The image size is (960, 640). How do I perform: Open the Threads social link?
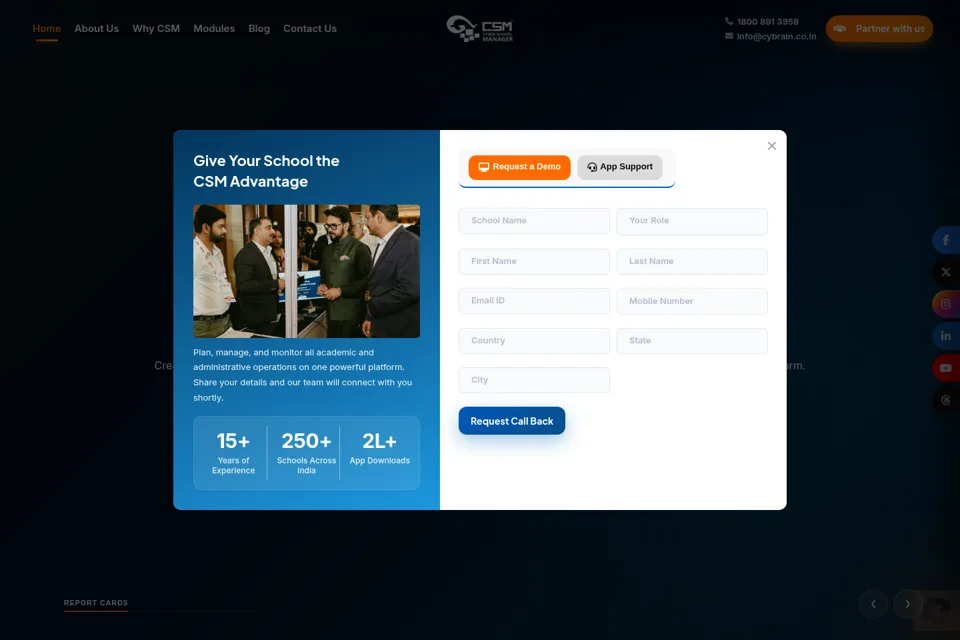(x=946, y=400)
